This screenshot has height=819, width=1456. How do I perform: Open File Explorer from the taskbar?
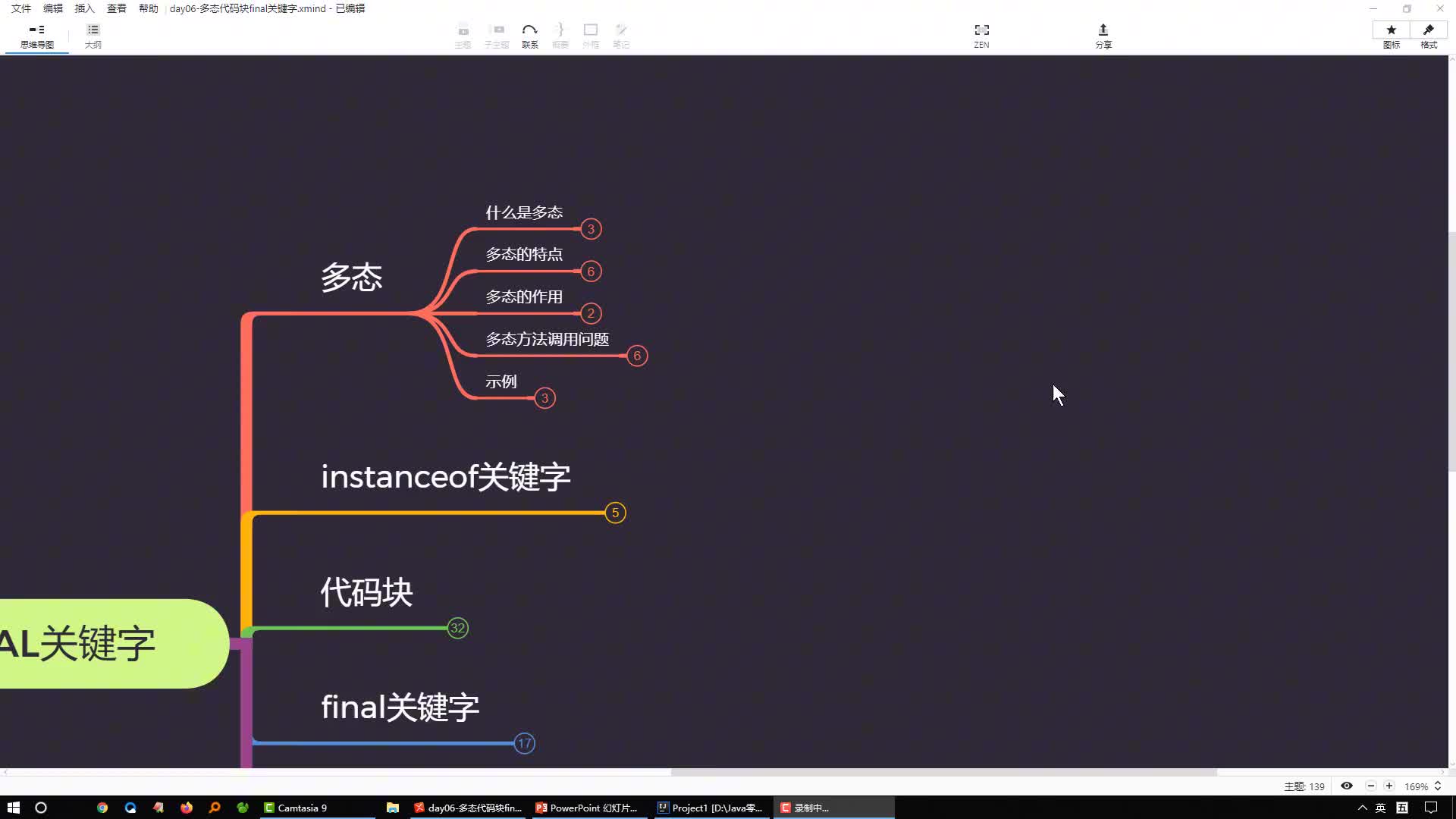tap(393, 808)
